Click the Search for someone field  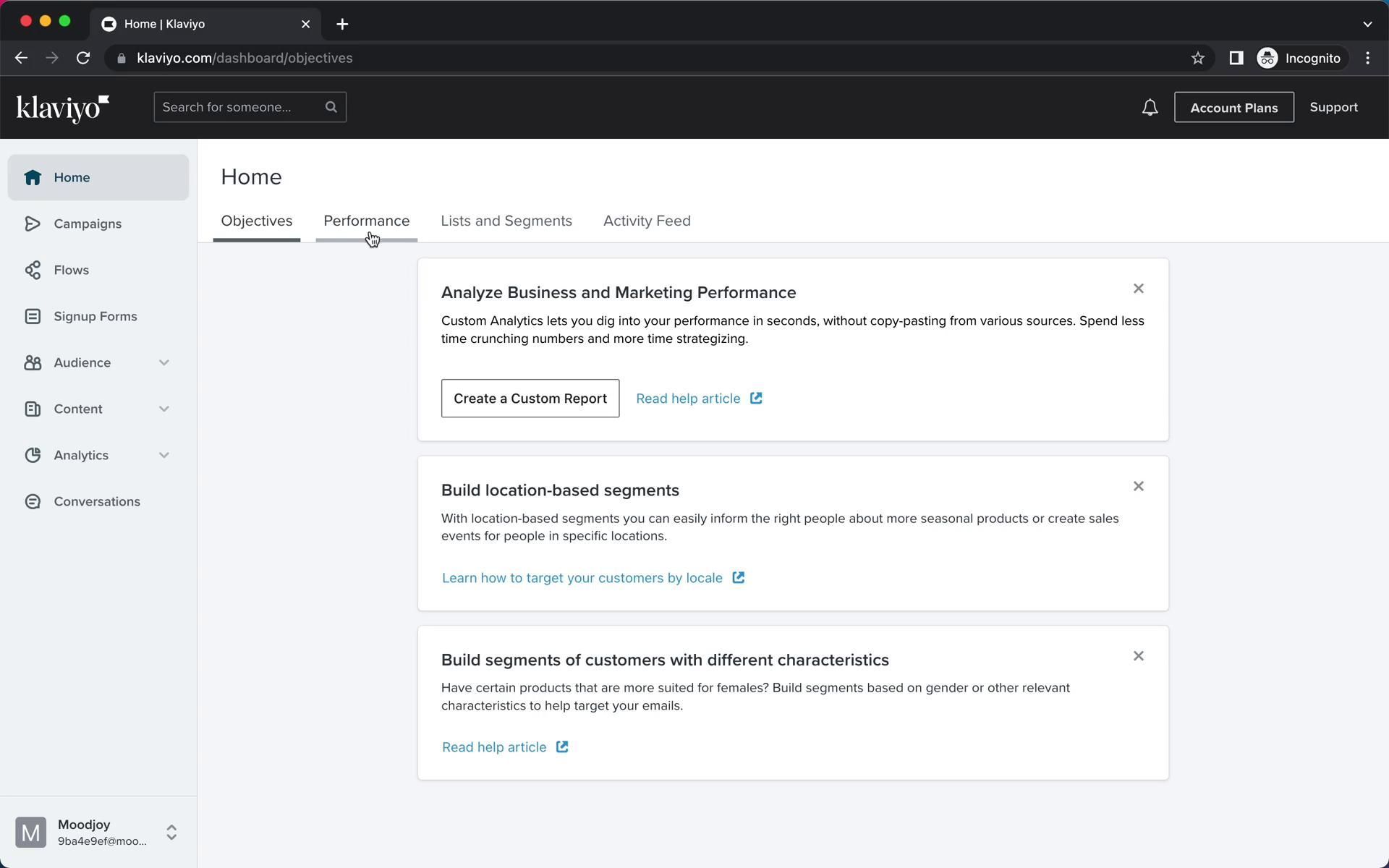click(239, 107)
